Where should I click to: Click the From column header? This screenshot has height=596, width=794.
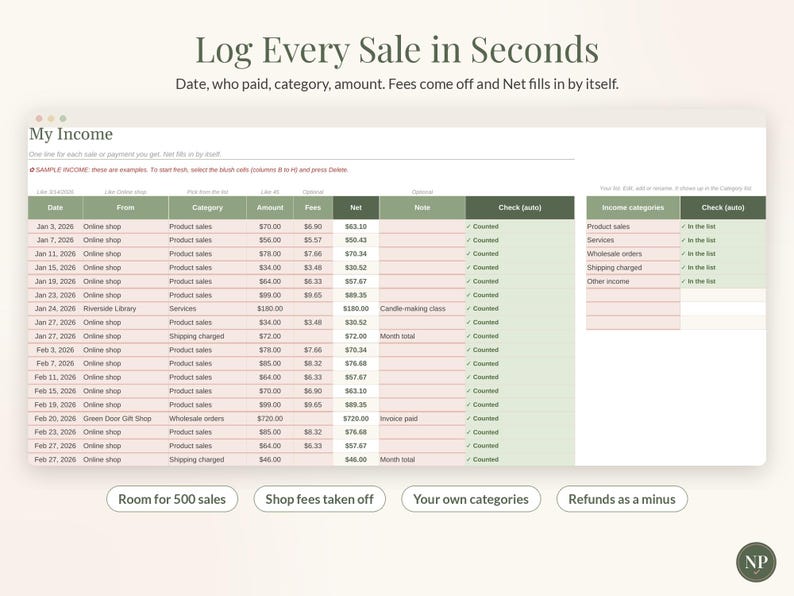(x=125, y=208)
